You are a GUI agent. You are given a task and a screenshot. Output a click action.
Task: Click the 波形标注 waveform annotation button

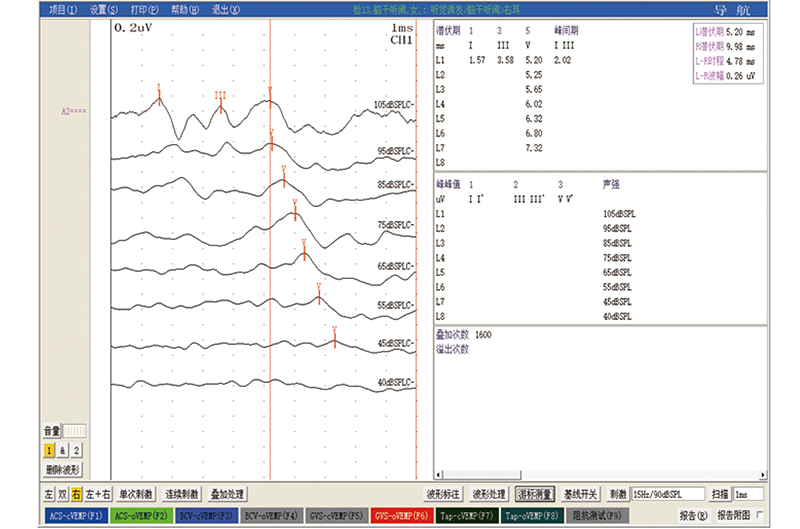coord(444,494)
